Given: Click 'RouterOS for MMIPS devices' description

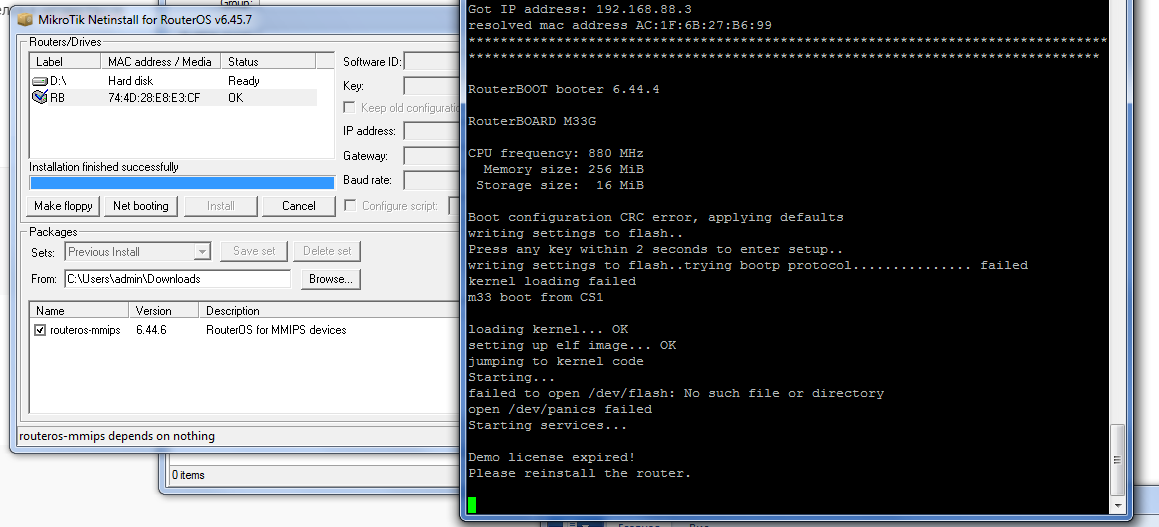Looking at the screenshot, I should click(276, 330).
